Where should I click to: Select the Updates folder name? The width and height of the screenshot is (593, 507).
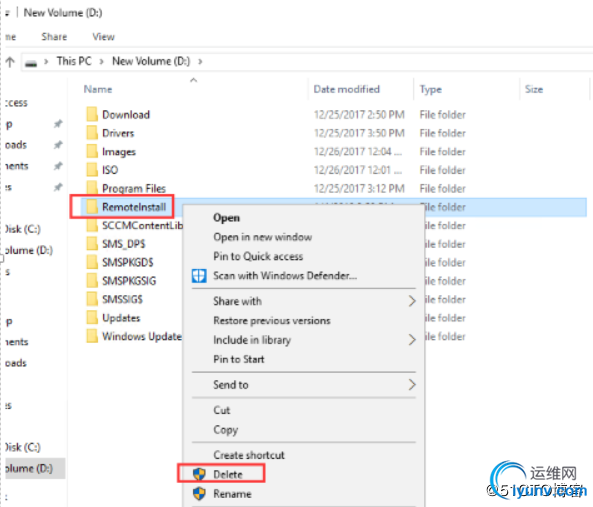121,318
